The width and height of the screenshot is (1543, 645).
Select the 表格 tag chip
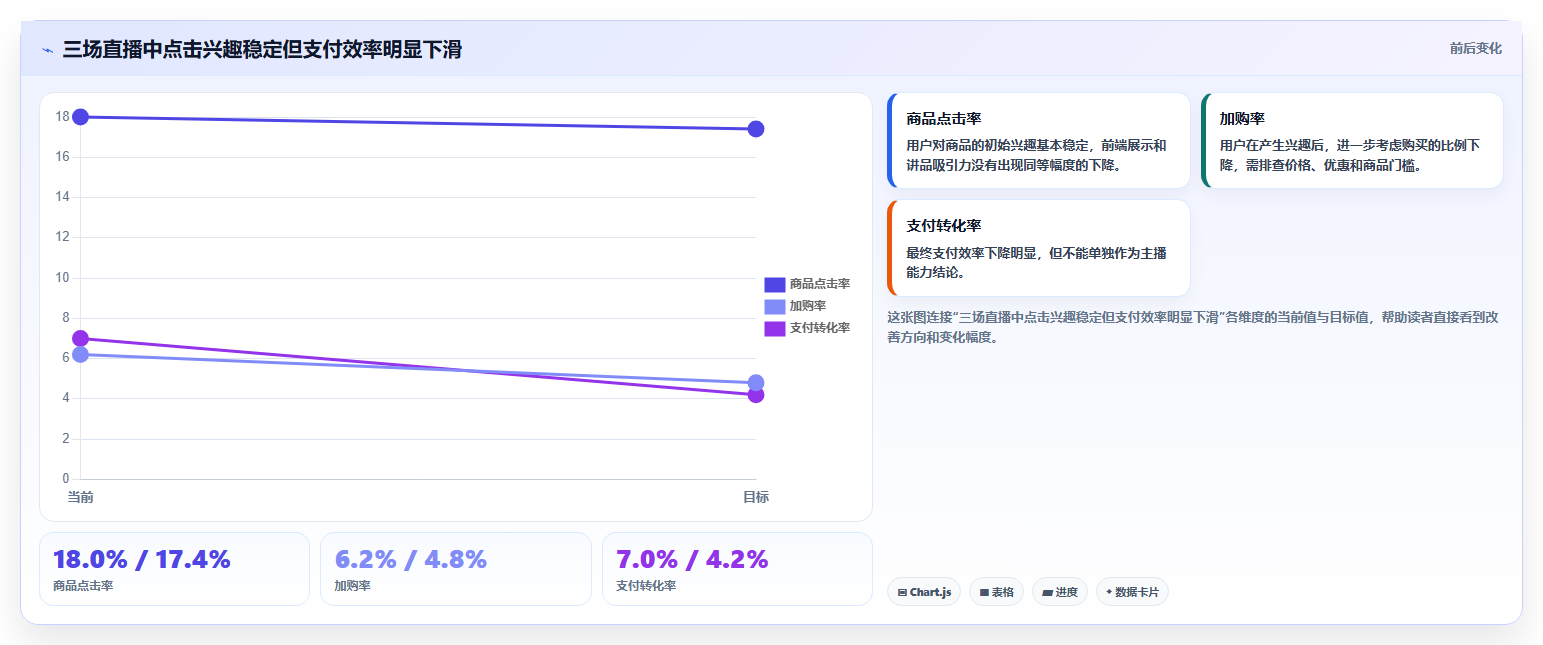(996, 592)
